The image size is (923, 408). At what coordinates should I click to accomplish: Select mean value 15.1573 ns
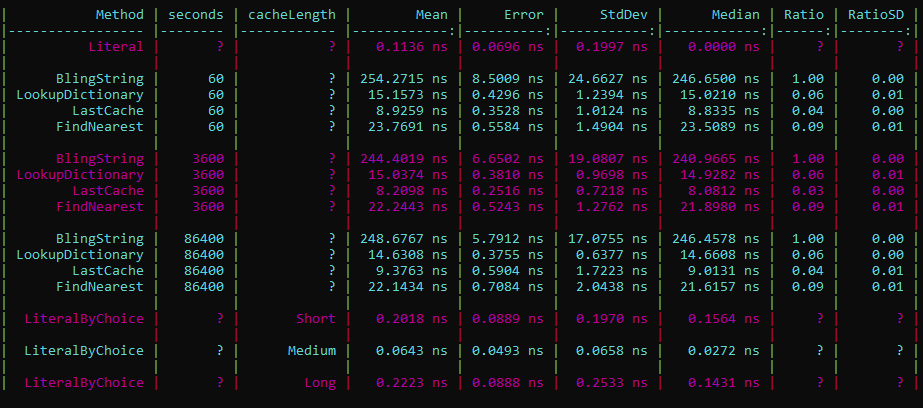tap(408, 94)
